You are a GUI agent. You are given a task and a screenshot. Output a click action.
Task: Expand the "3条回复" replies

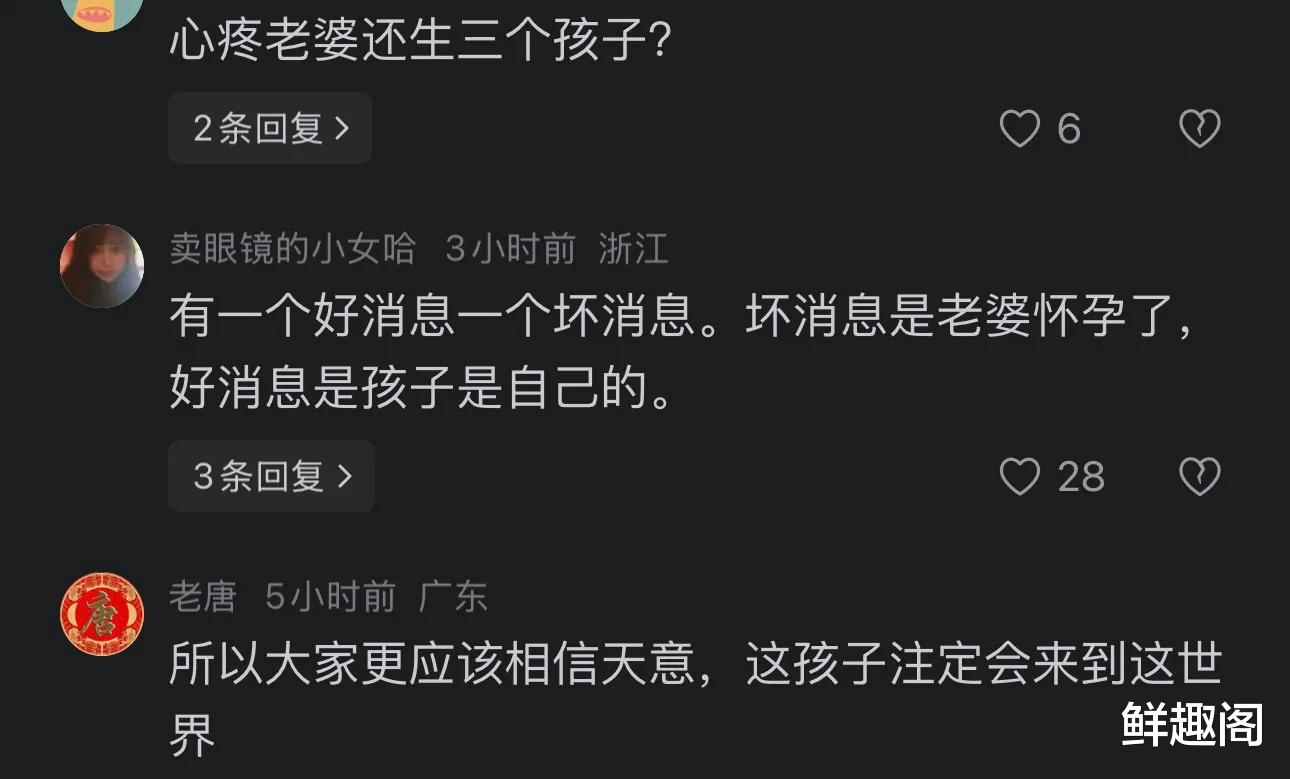tap(272, 476)
